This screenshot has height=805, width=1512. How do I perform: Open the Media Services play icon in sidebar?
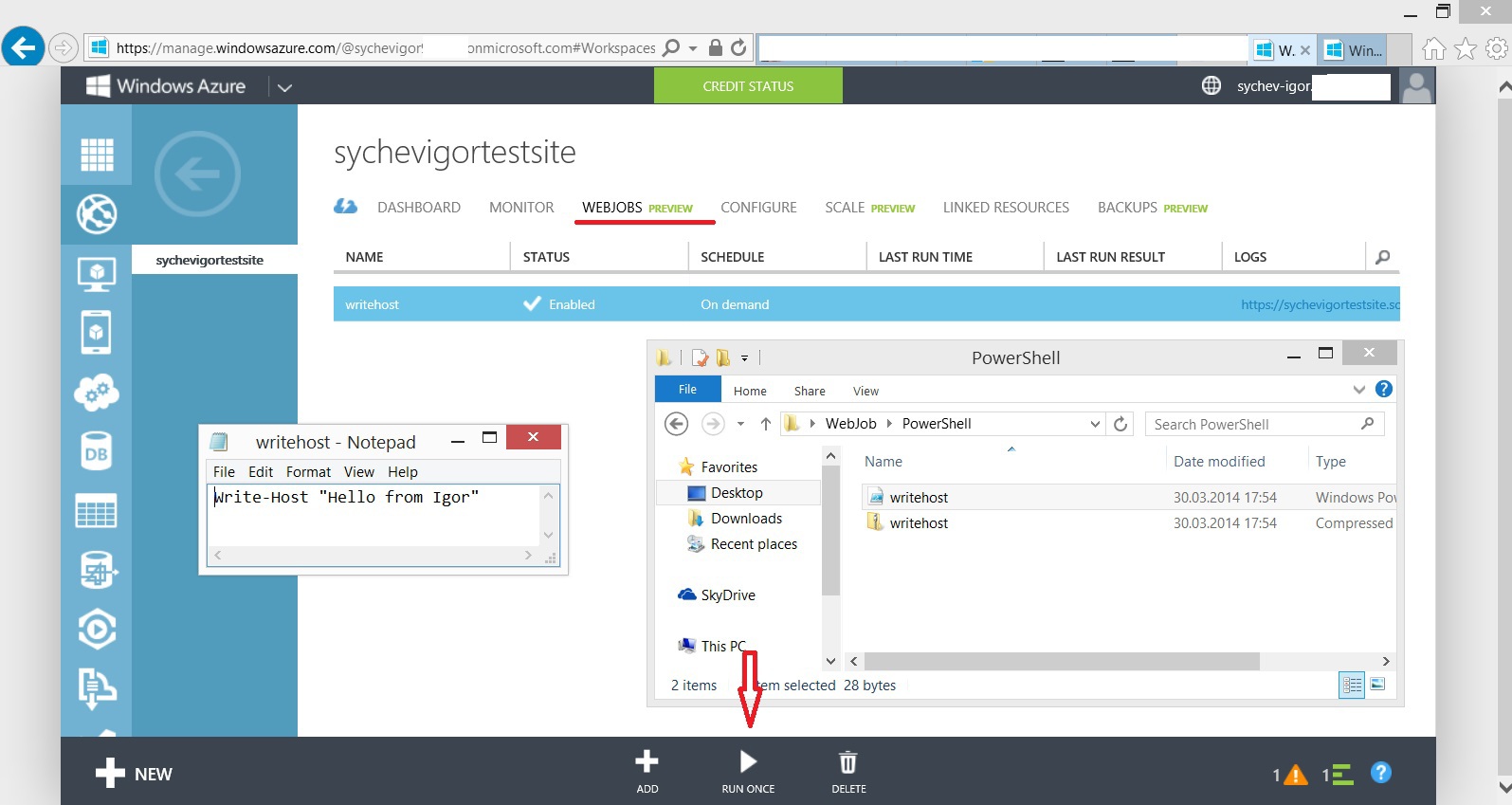point(97,629)
